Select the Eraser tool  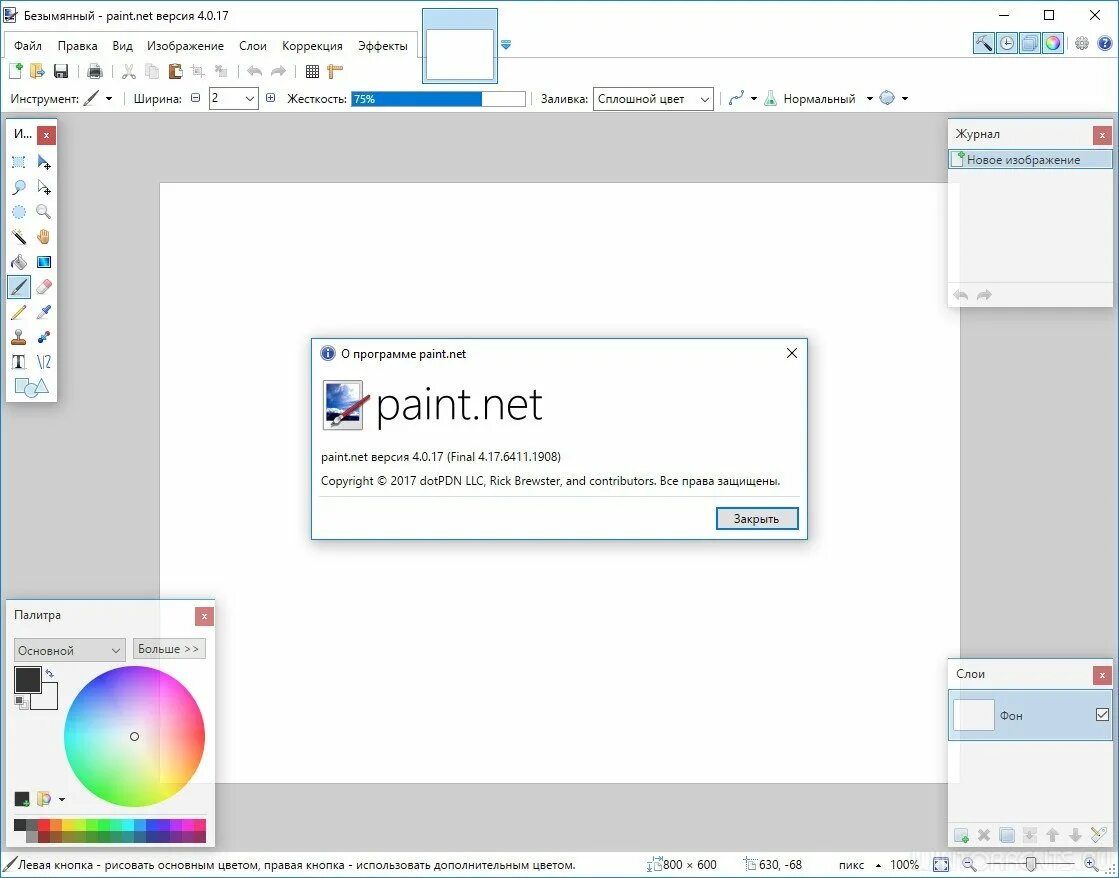44,287
